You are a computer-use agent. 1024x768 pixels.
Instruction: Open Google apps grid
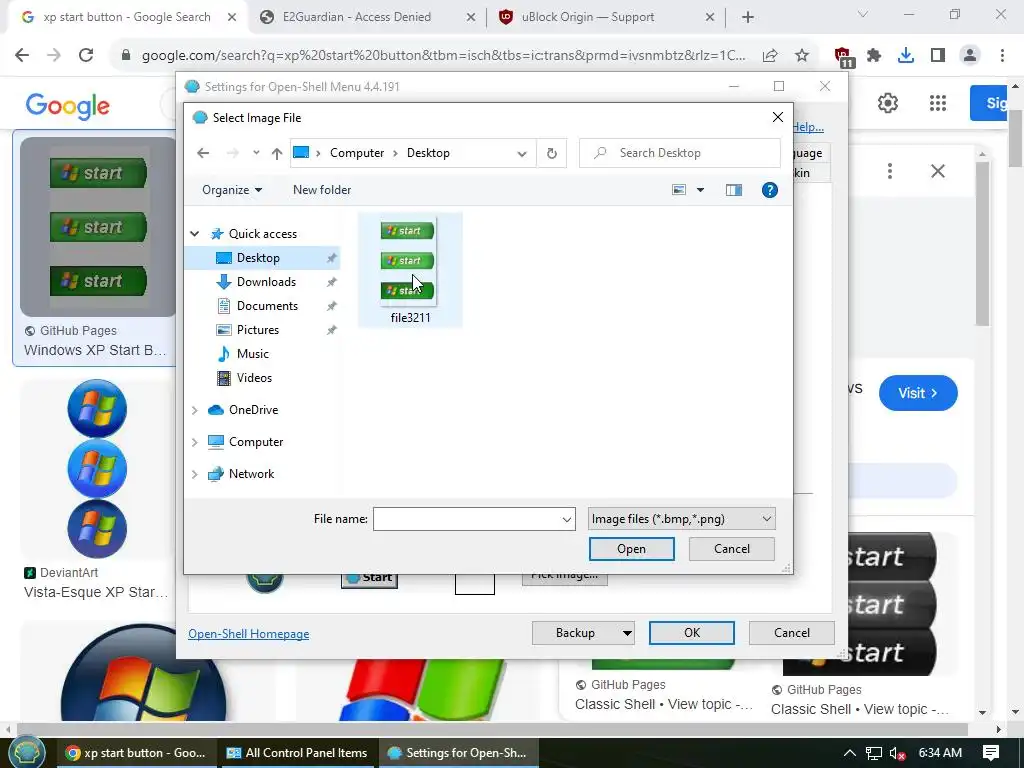click(x=938, y=103)
